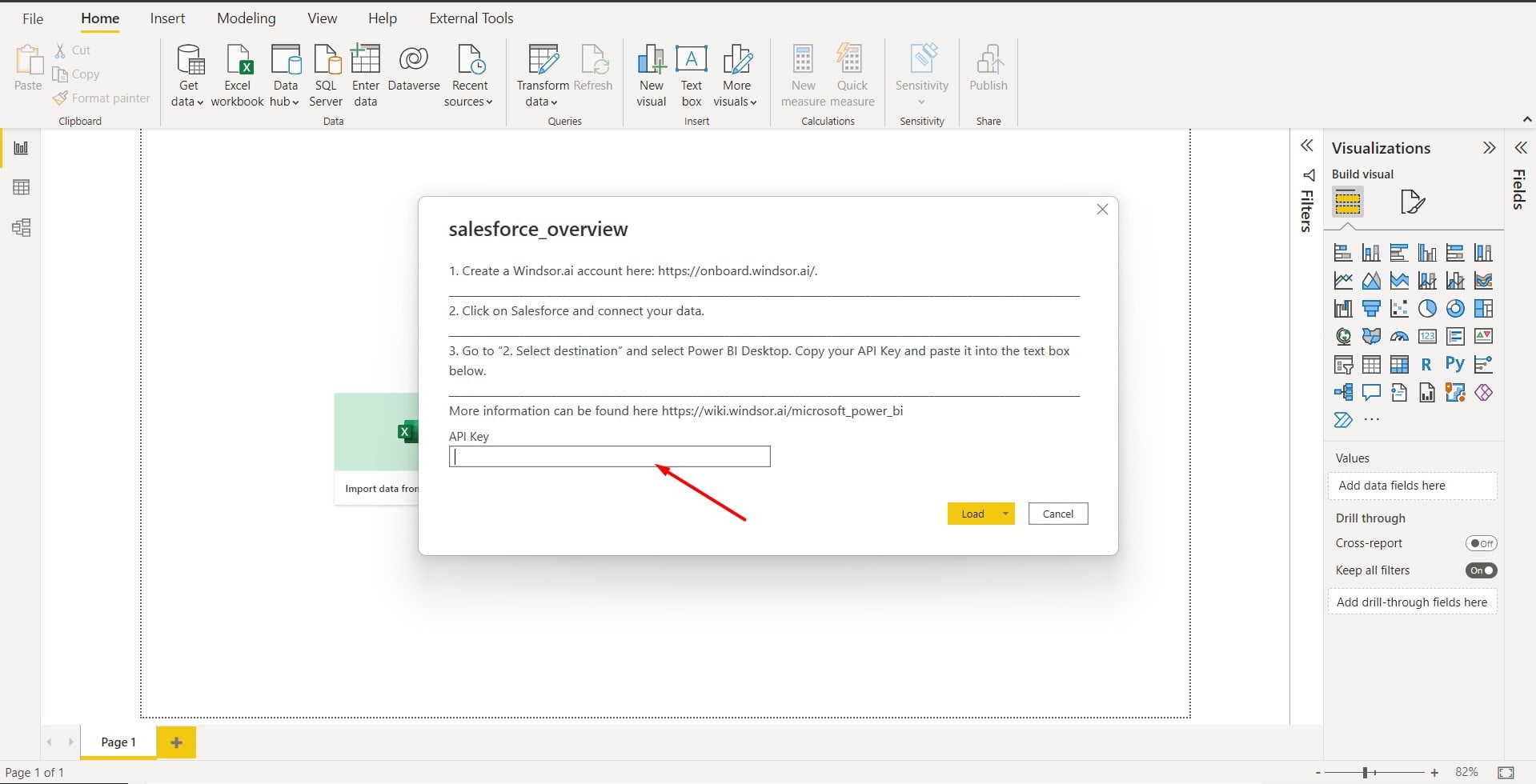Viewport: 1536px width, 784px height.
Task: Toggle Cross-report drill through switch
Action: 1481,543
